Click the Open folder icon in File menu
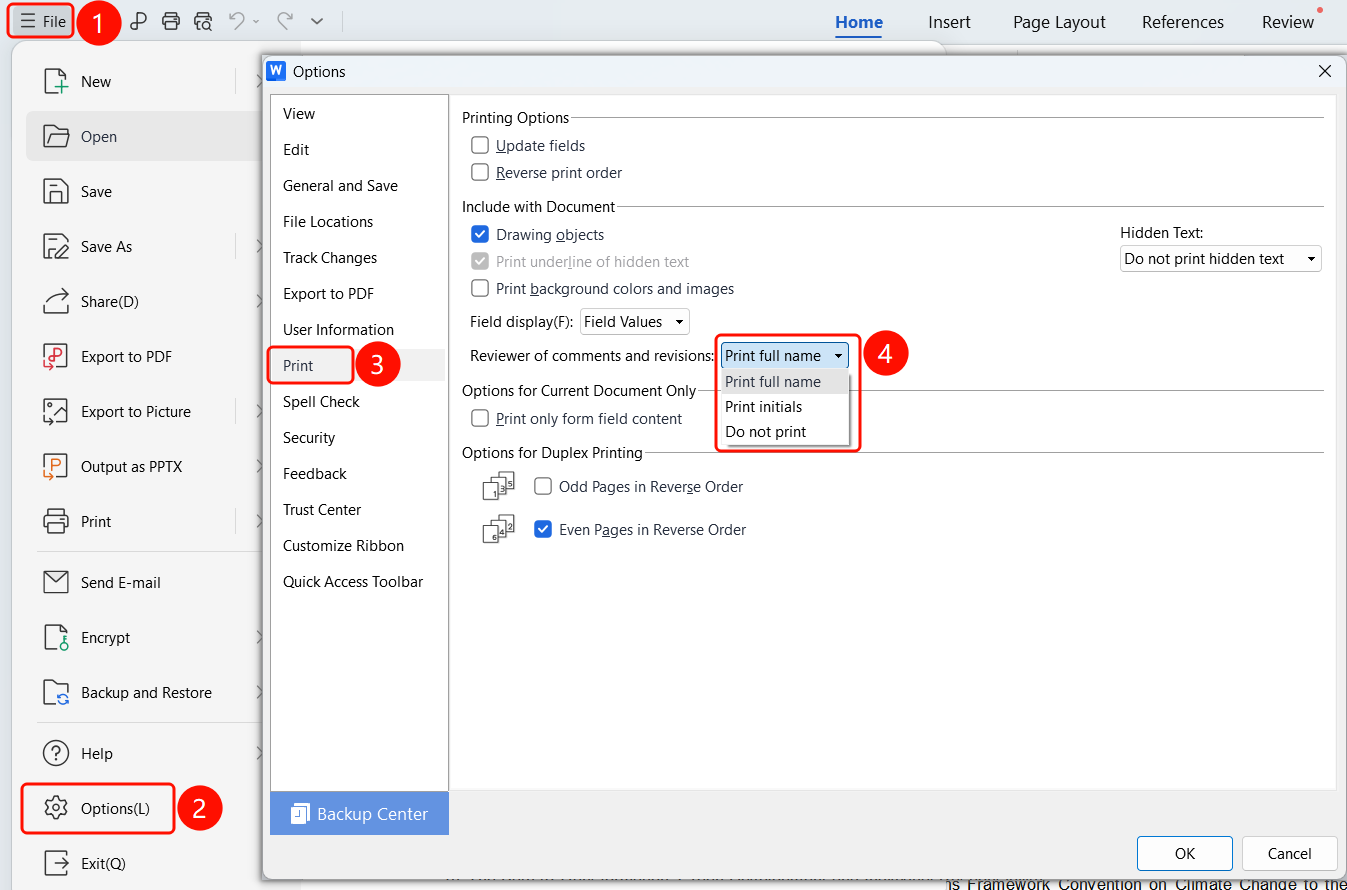Image resolution: width=1347 pixels, height=890 pixels. (56, 137)
